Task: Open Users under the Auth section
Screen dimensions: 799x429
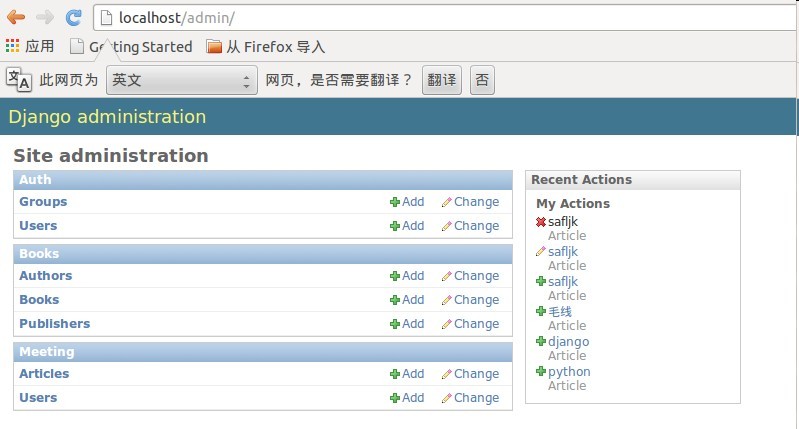Action: pos(38,226)
